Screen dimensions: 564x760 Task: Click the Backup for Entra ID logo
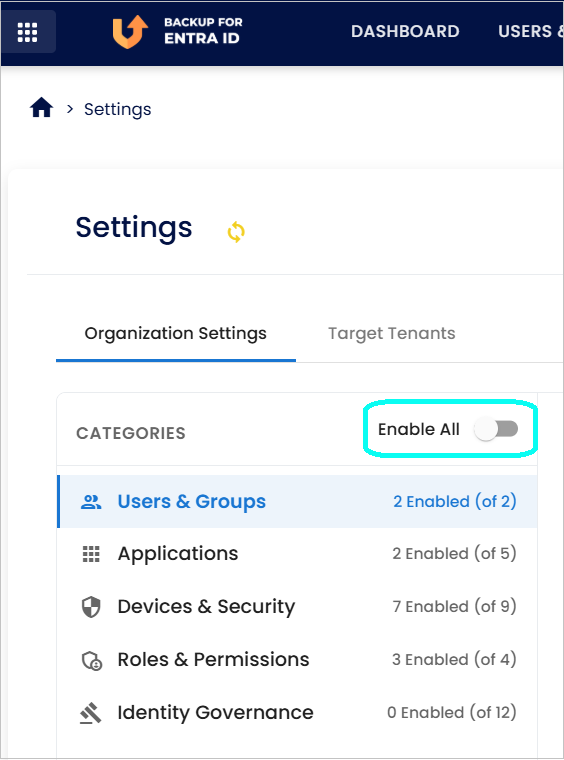[177, 32]
